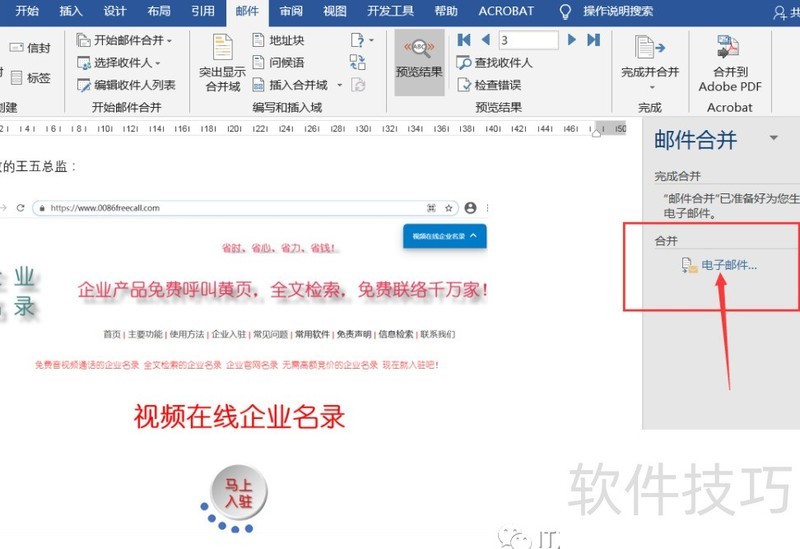This screenshot has height=549, width=800.
Task: Click the lightbulb tell-me icon
Action: point(565,11)
